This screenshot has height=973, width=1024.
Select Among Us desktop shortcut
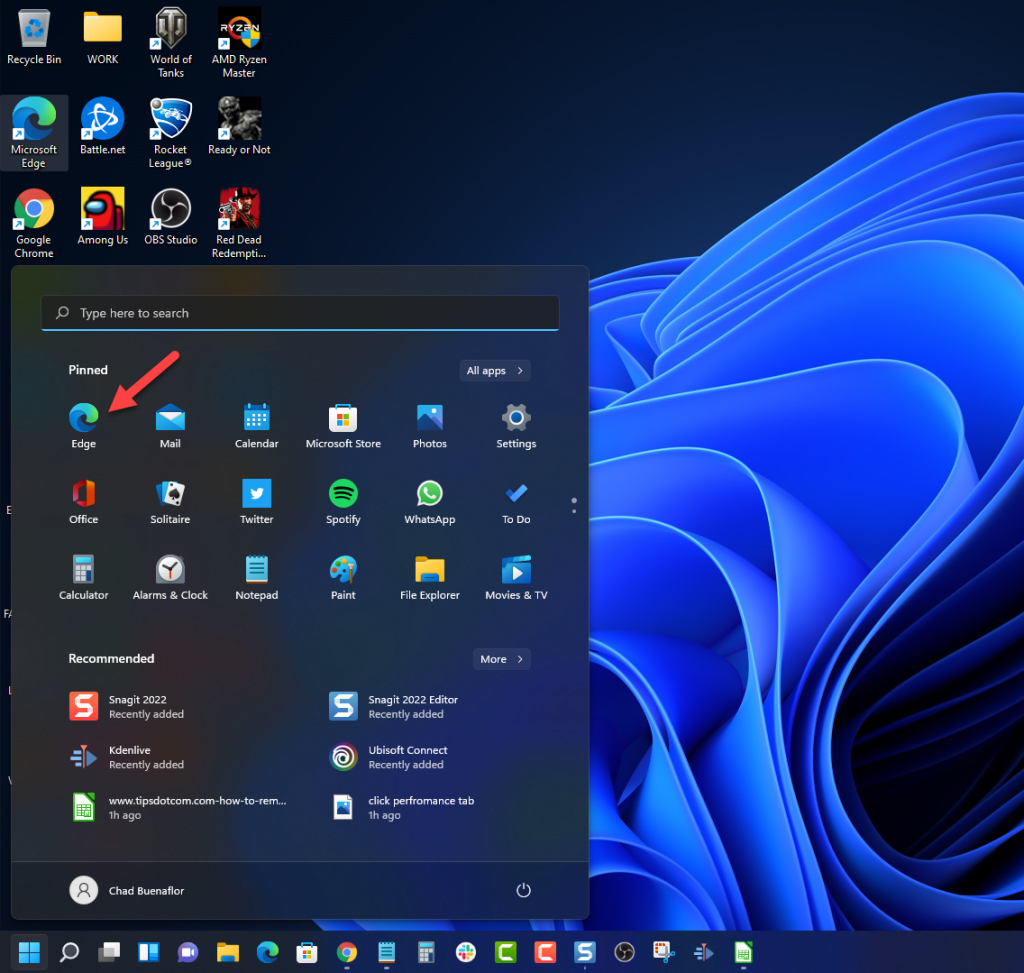103,217
